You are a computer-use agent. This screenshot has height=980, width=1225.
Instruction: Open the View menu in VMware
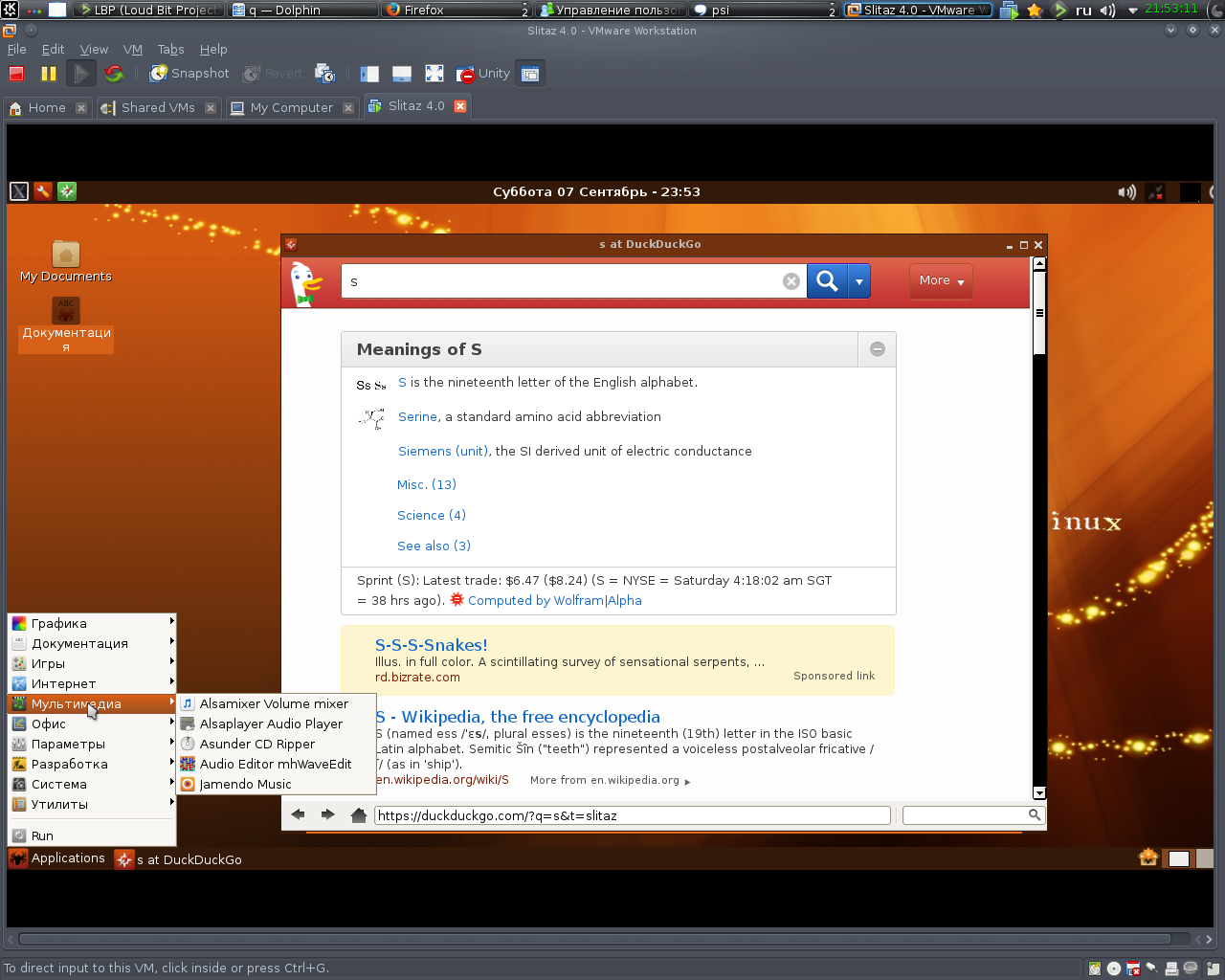click(x=94, y=49)
